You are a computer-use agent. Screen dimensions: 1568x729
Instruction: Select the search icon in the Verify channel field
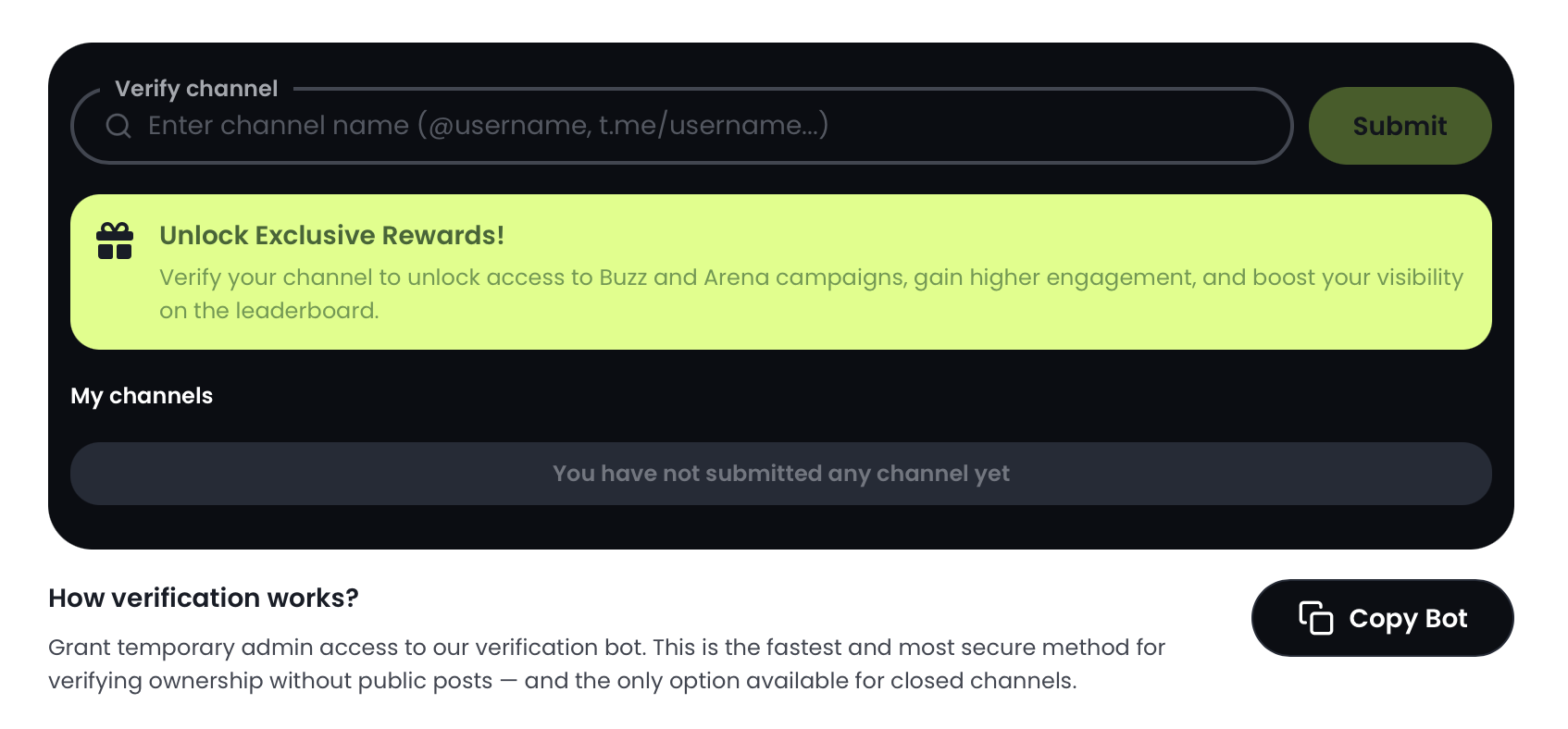click(x=118, y=125)
